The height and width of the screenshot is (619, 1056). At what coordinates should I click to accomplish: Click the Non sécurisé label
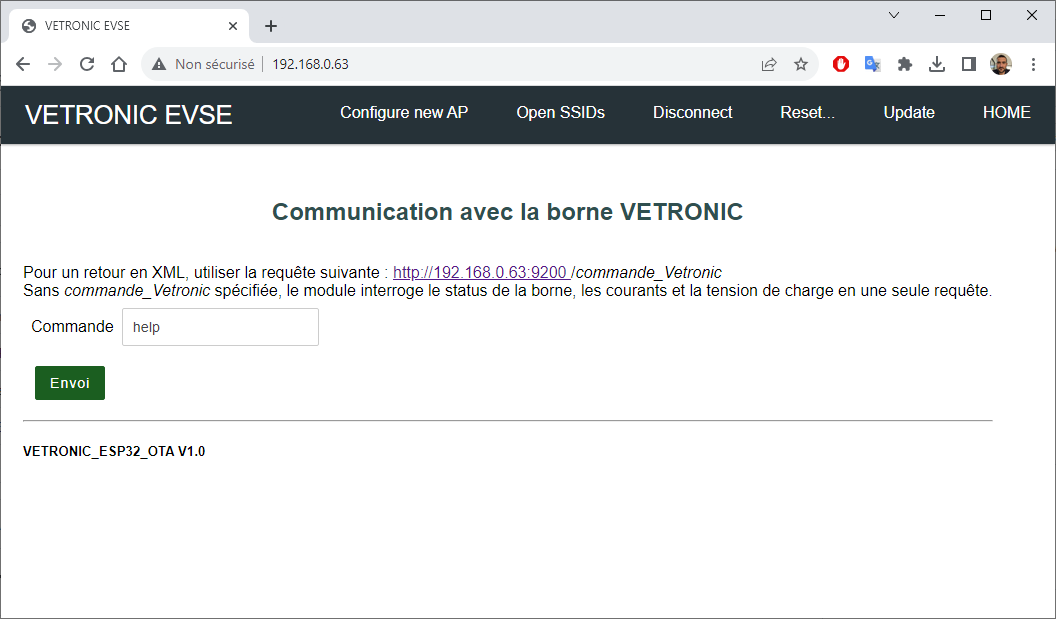coord(215,64)
